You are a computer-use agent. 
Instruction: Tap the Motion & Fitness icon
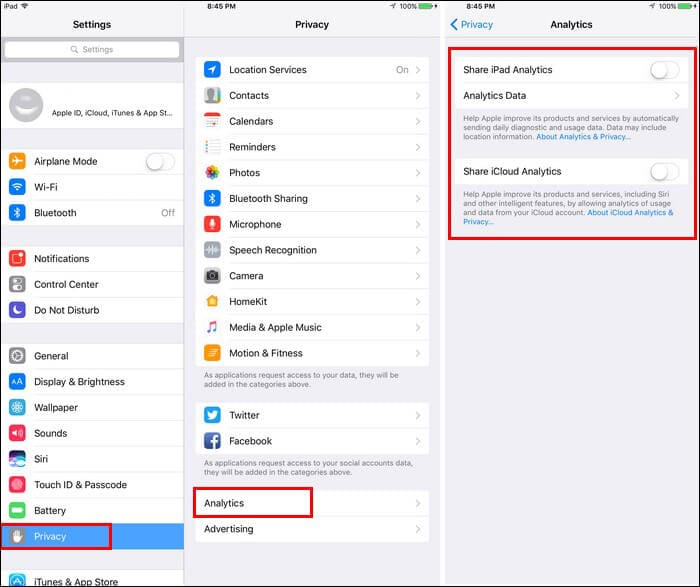click(212, 353)
